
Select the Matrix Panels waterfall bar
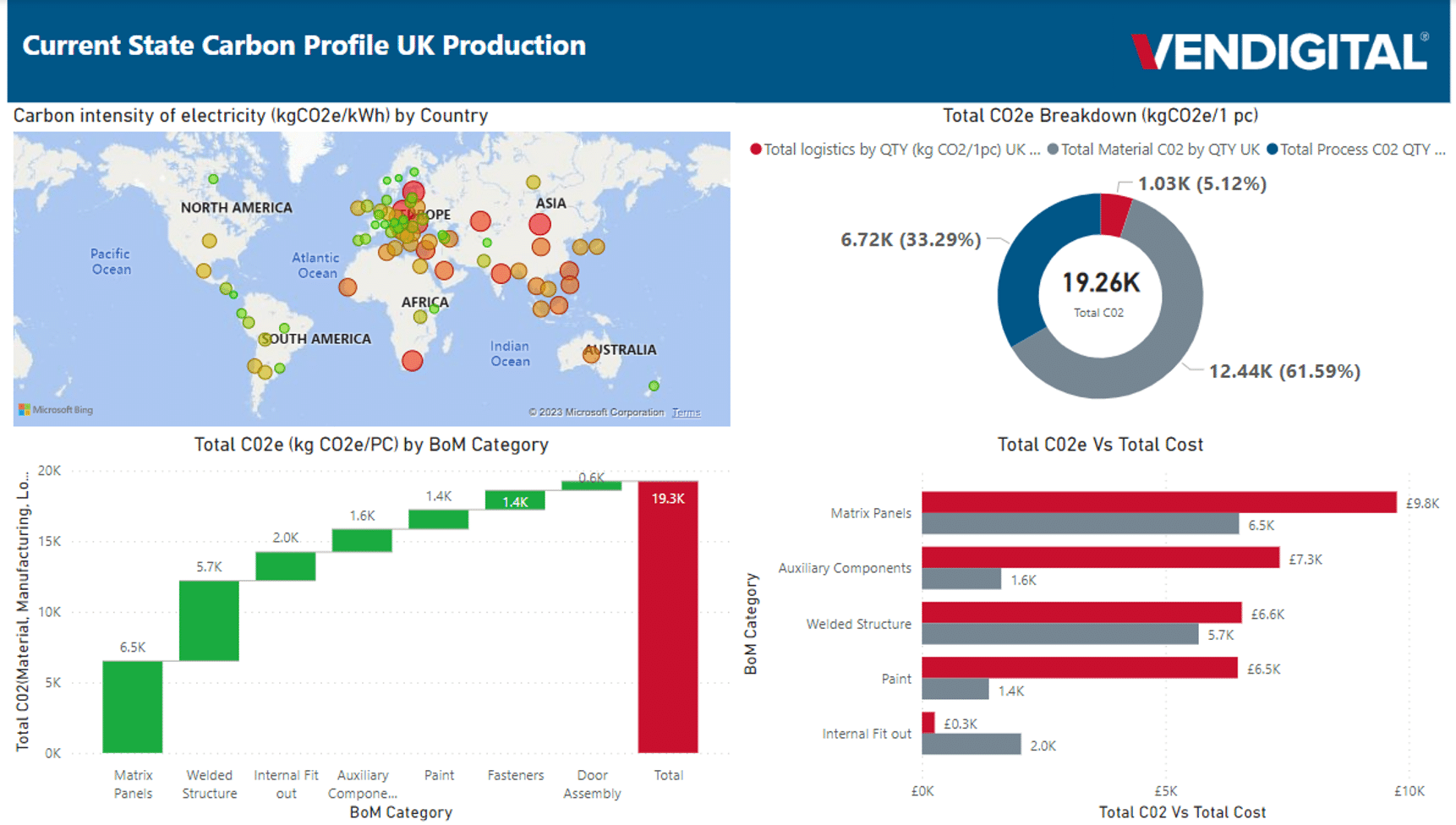click(x=133, y=706)
